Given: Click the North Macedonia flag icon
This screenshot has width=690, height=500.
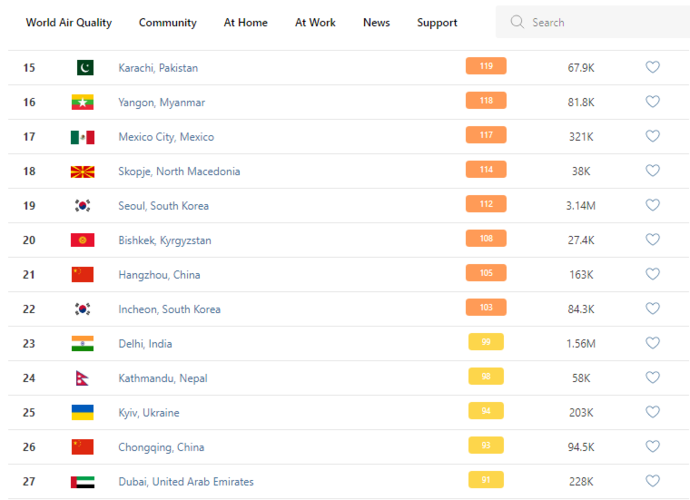Looking at the screenshot, I should [83, 171].
